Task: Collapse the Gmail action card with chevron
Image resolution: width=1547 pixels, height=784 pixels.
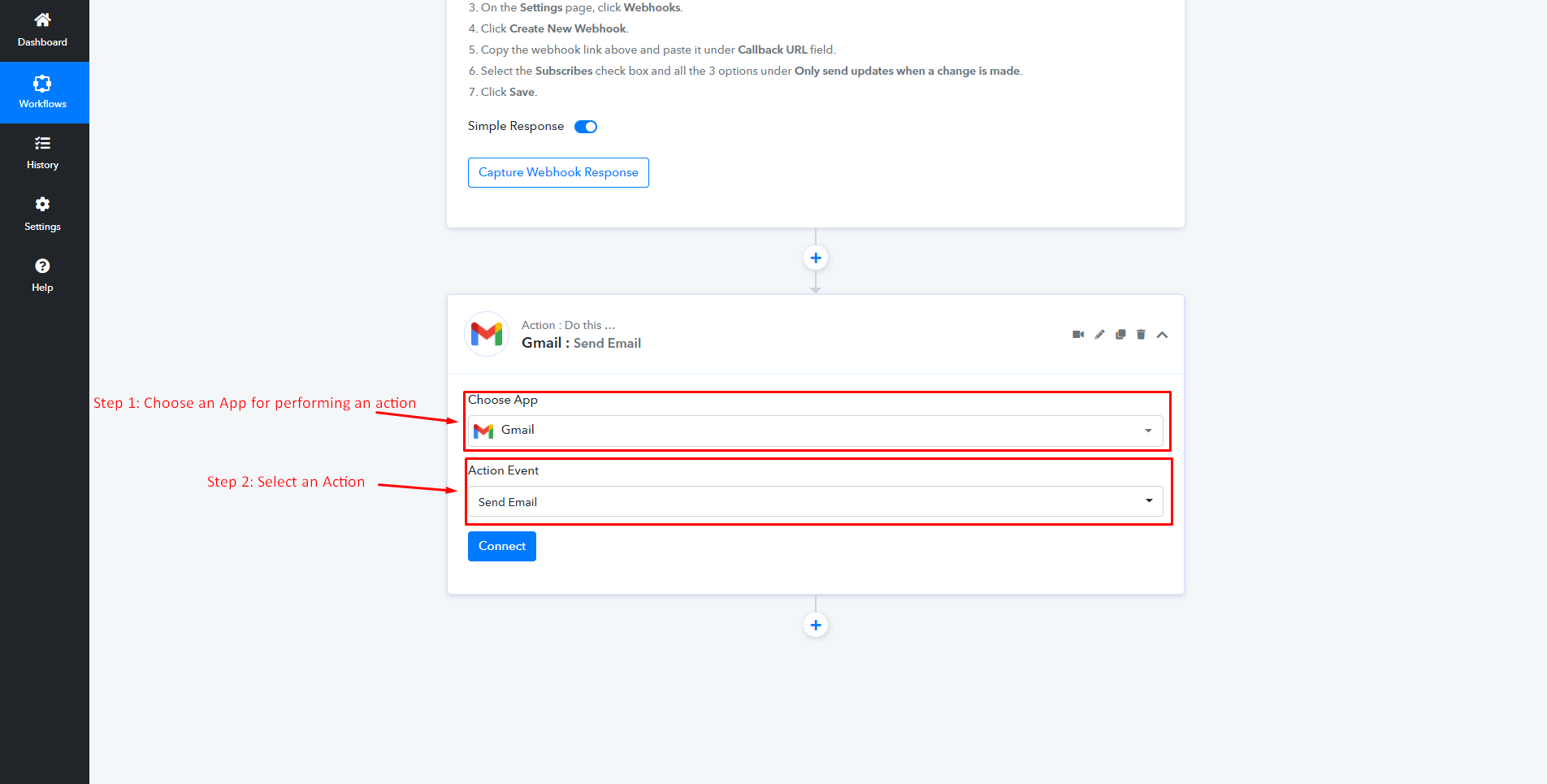Action: 1162,335
